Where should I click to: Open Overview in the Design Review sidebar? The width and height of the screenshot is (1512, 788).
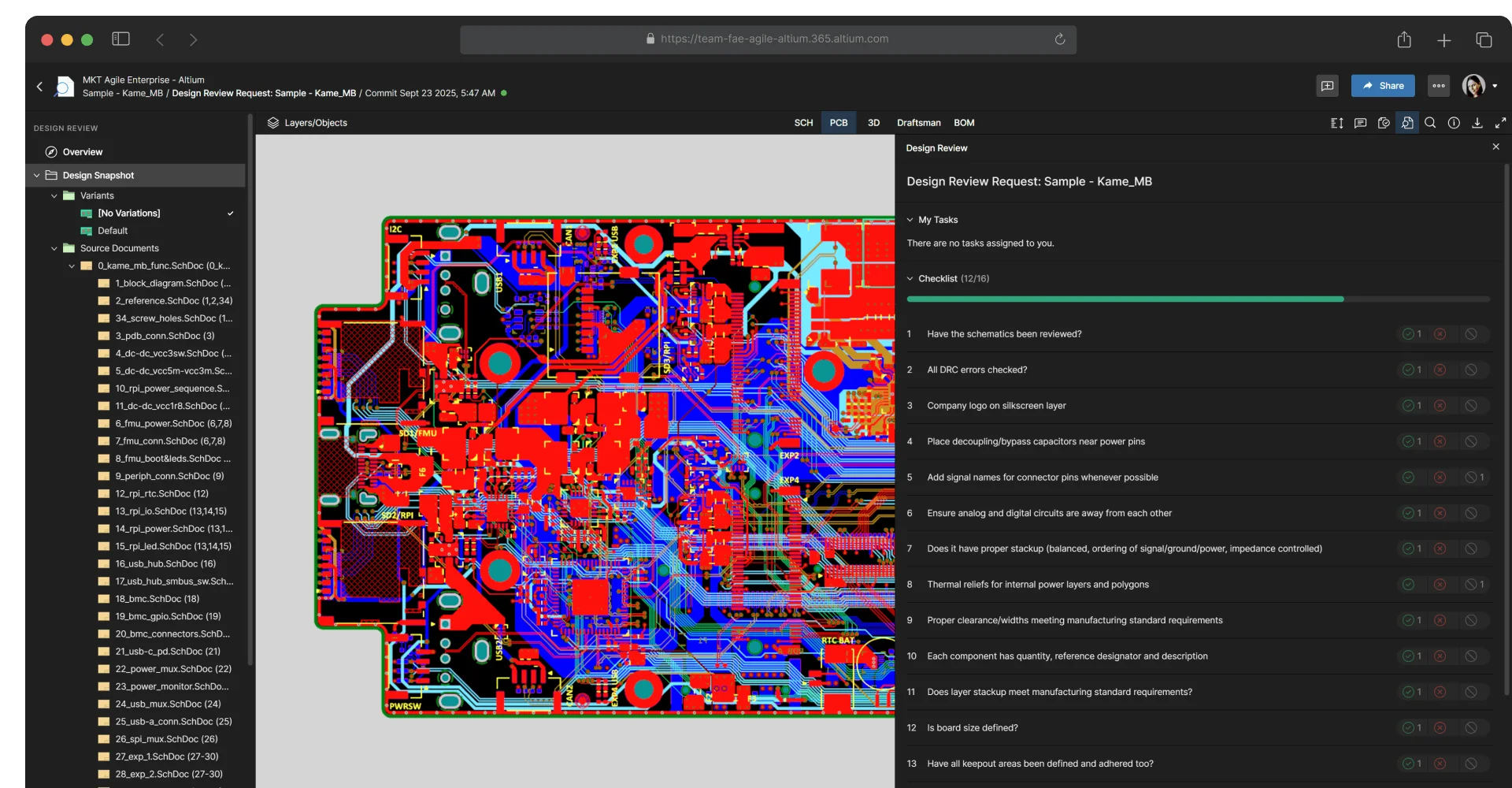point(83,152)
